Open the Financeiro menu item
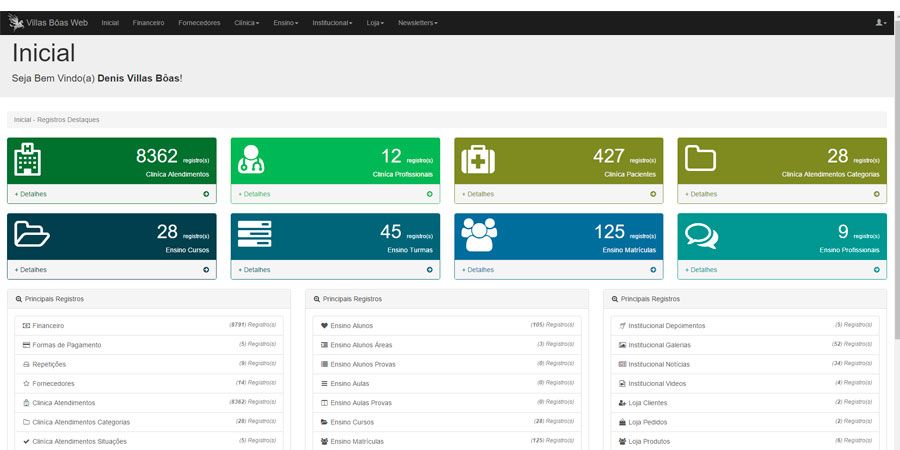 (x=148, y=22)
